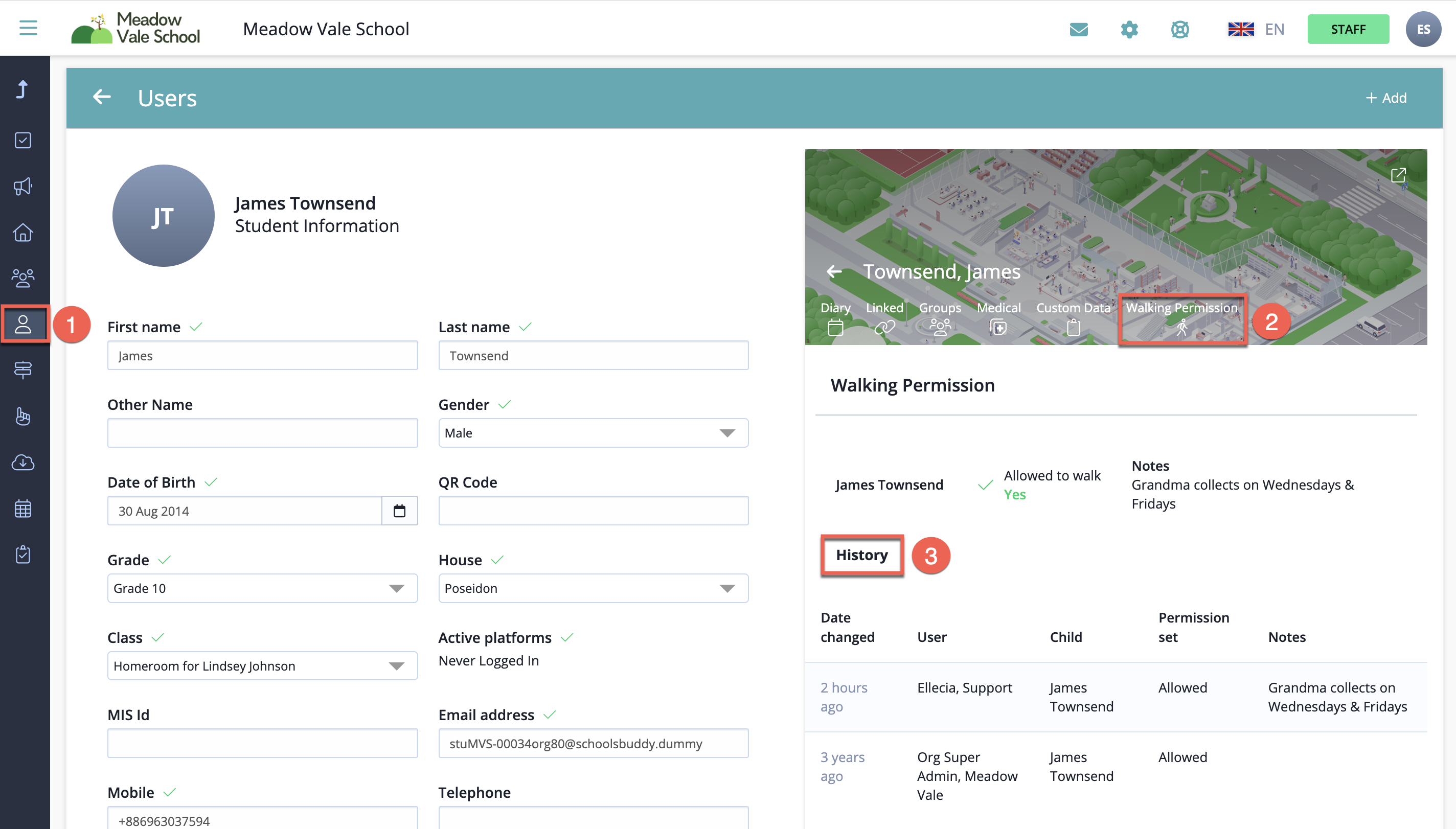
Task: Click the back arrow beside Townsend, James
Action: 834,271
